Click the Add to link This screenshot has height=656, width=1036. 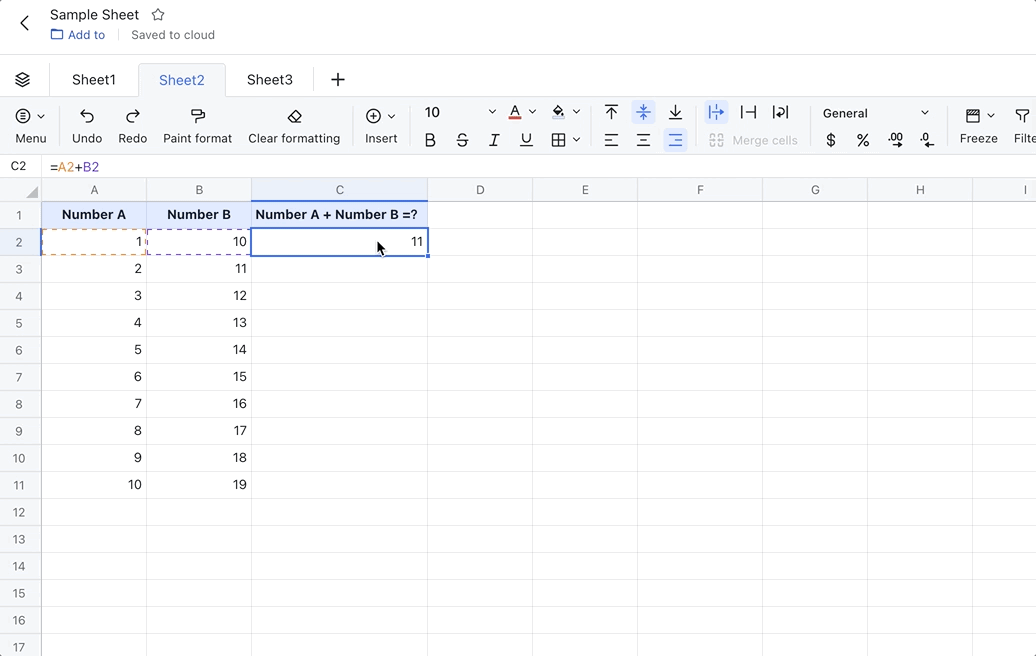[78, 34]
